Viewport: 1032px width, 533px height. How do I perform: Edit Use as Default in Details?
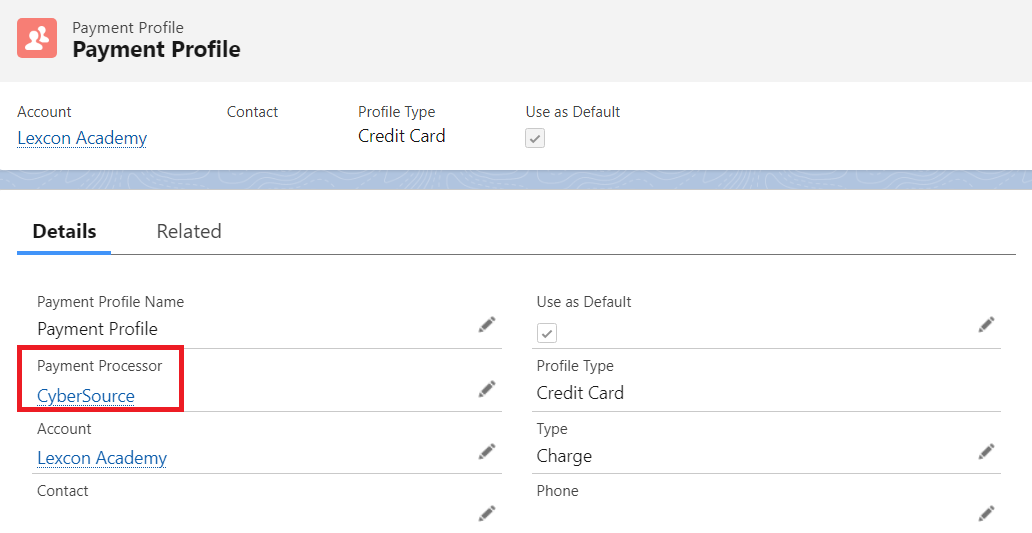tap(986, 325)
